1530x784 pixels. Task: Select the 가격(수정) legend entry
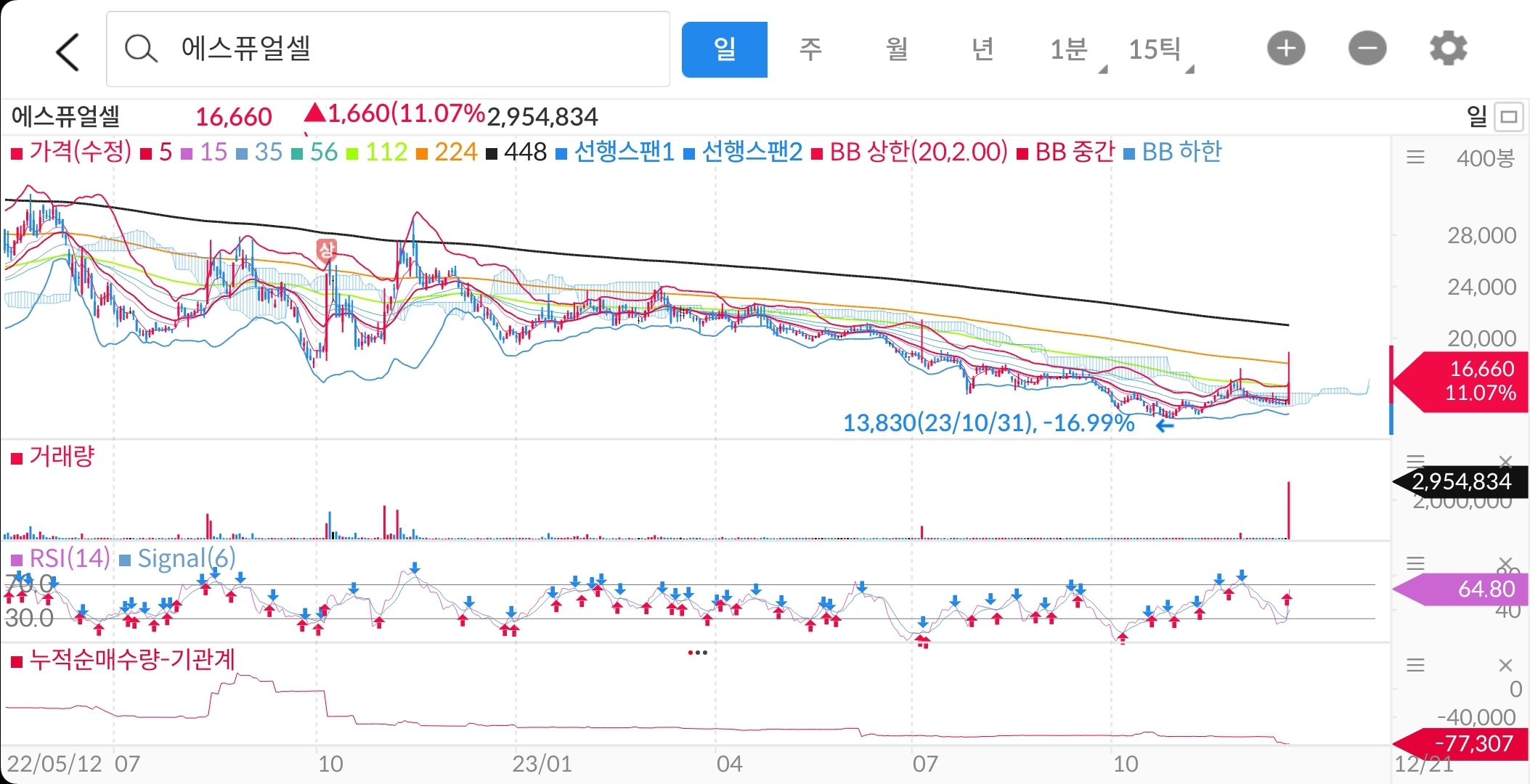pyautogui.click(x=71, y=152)
